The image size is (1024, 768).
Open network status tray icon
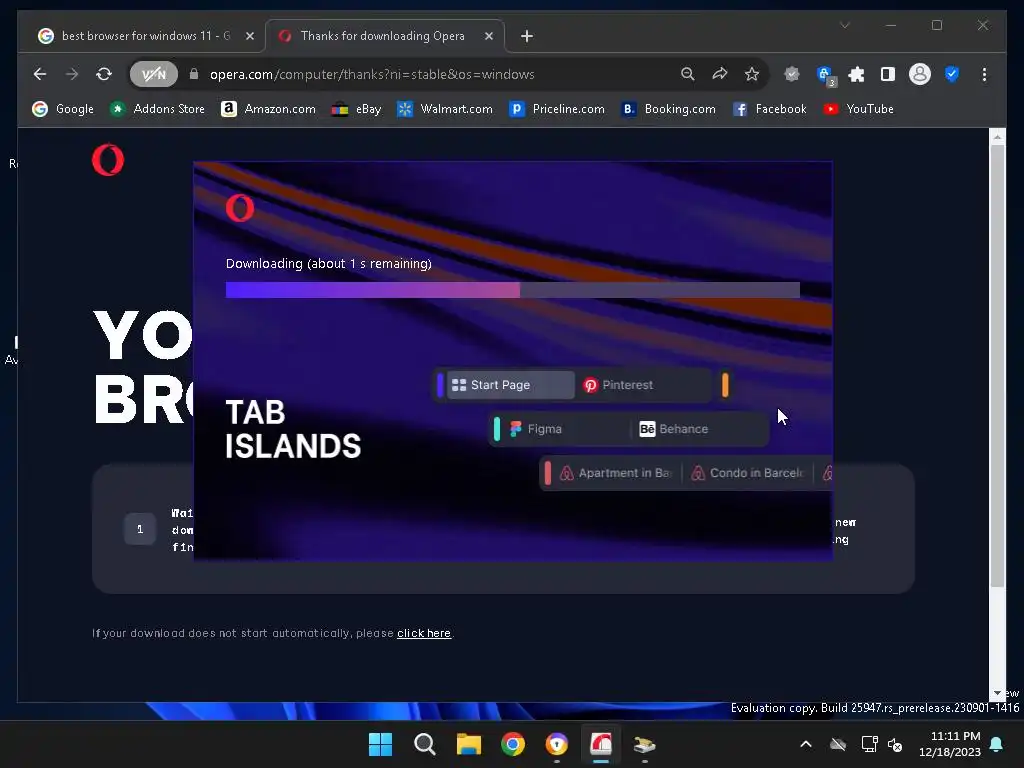coord(869,744)
